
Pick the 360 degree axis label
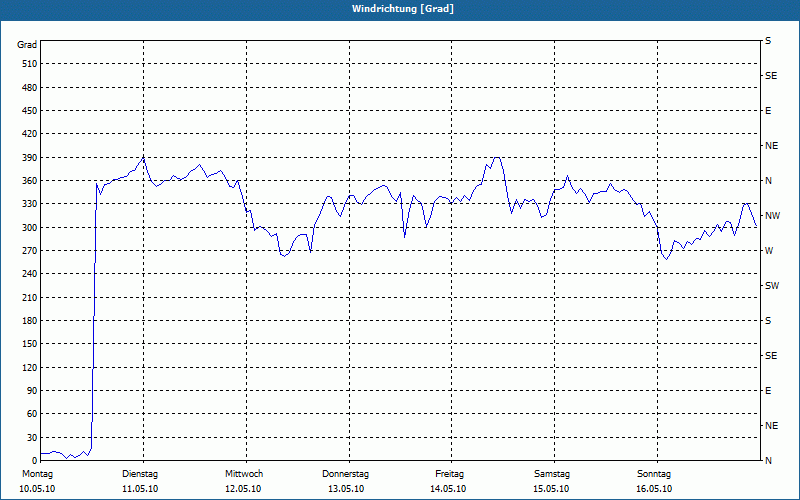pos(30,181)
